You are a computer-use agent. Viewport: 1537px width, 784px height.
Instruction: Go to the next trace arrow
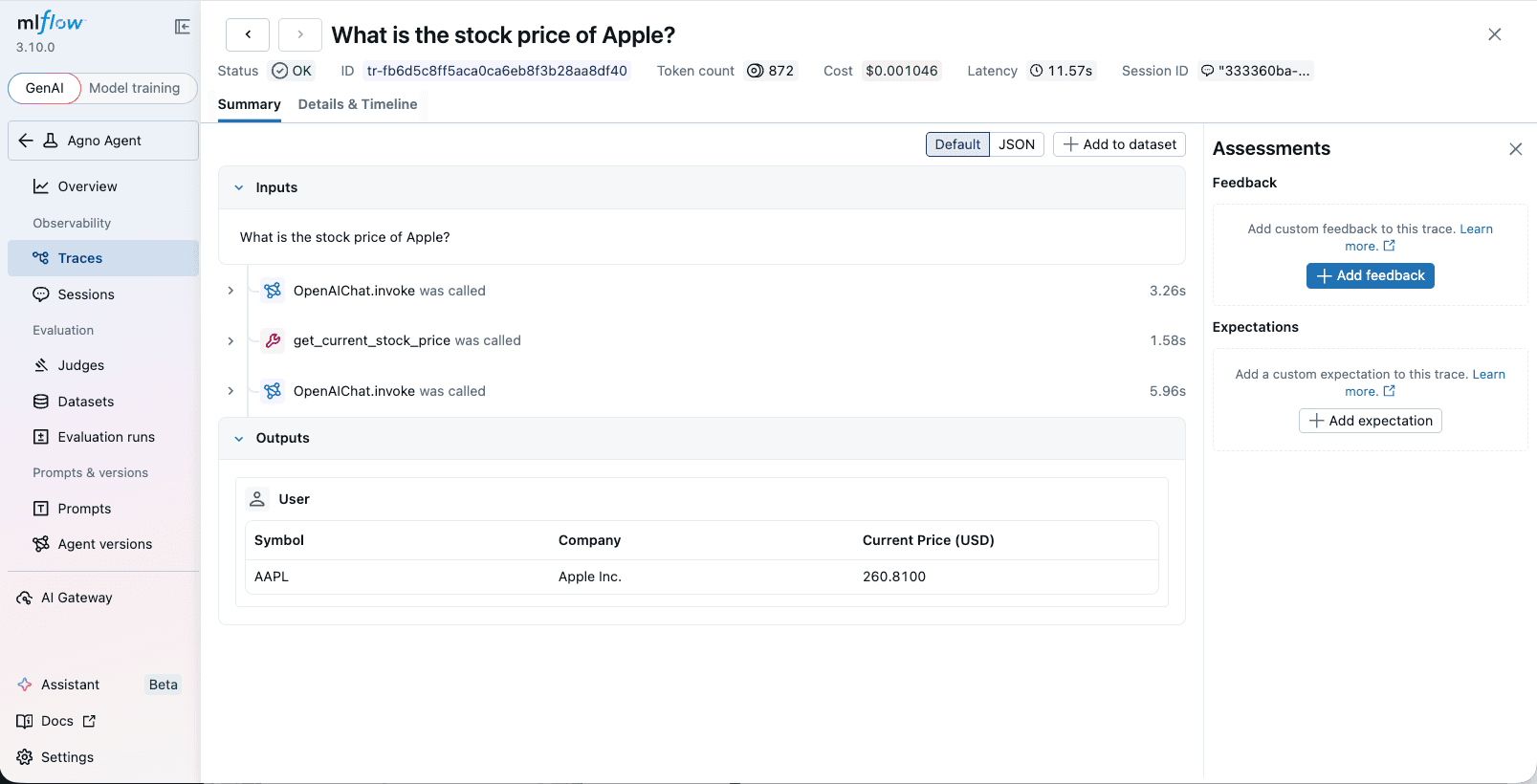[x=300, y=34]
